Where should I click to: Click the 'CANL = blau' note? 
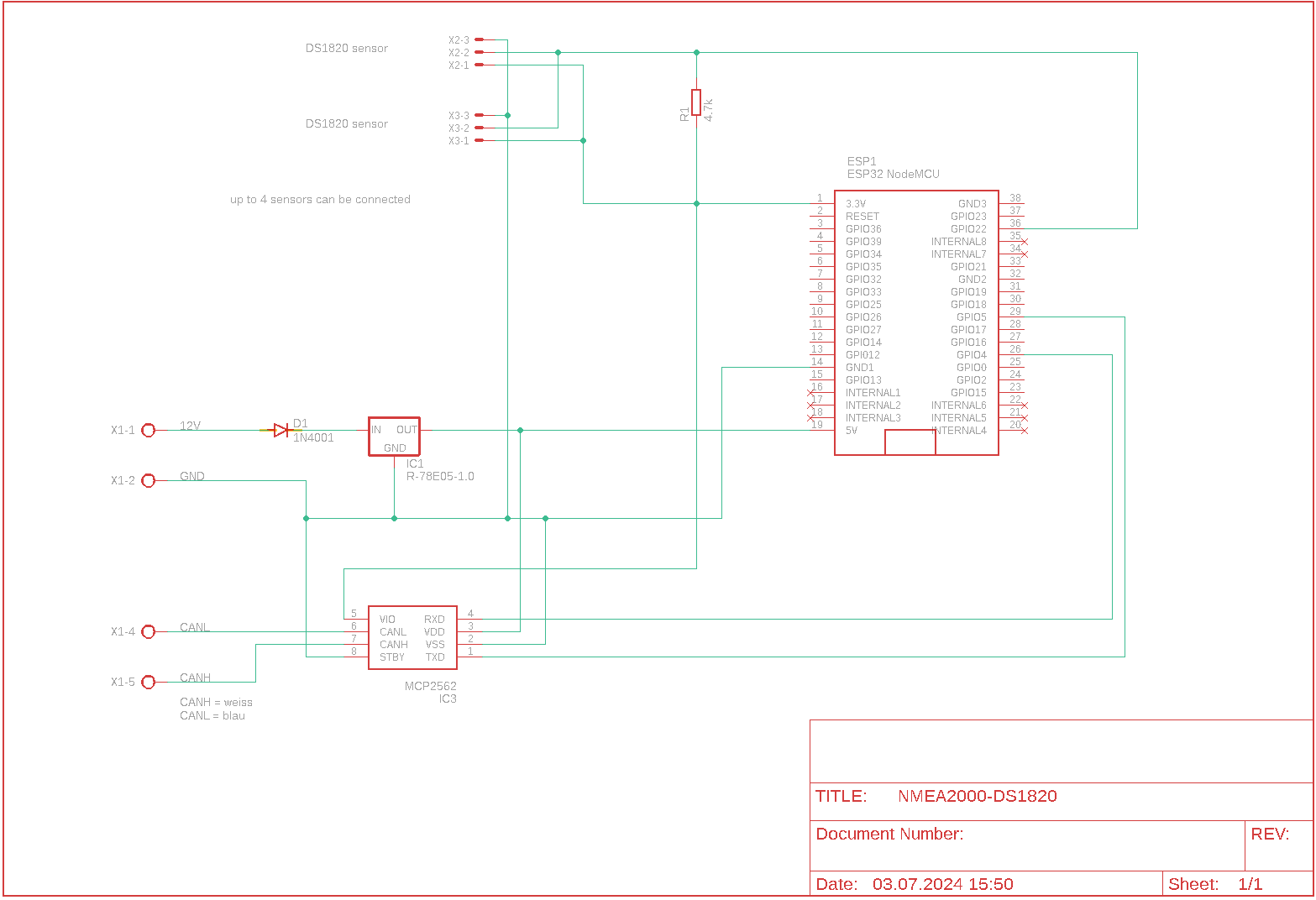click(x=212, y=716)
